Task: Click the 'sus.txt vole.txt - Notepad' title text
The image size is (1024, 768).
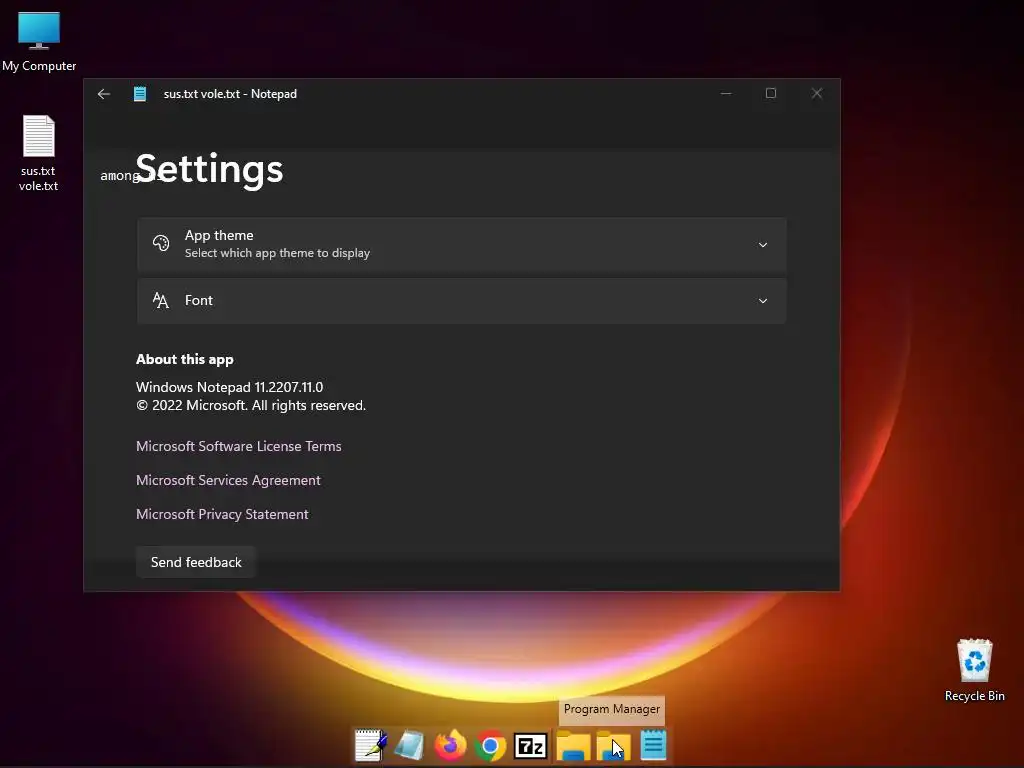Action: click(x=230, y=94)
